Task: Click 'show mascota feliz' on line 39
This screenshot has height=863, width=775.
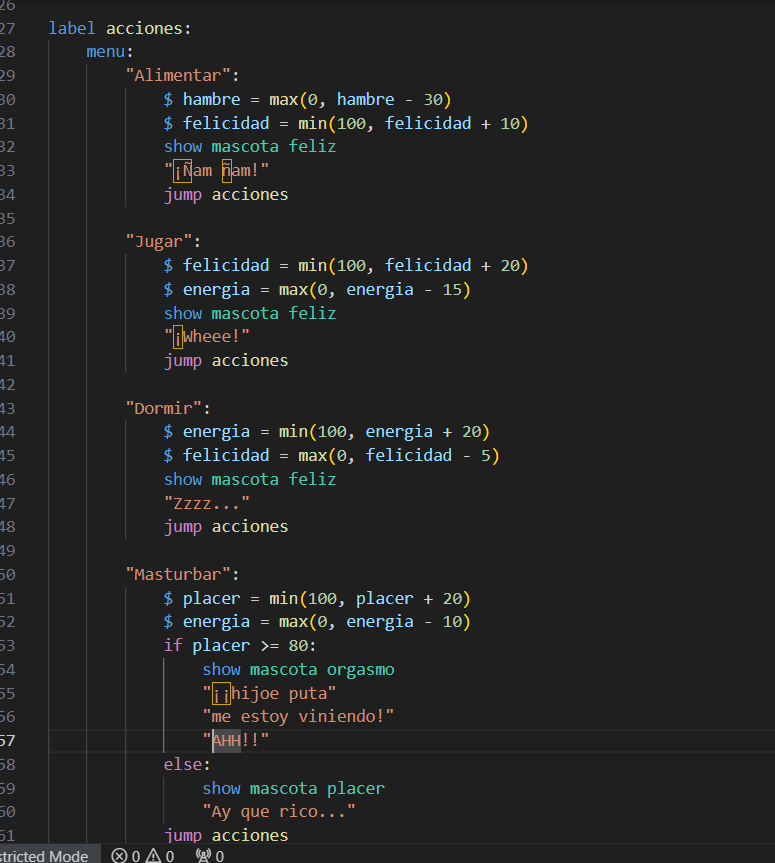Action: tap(250, 313)
